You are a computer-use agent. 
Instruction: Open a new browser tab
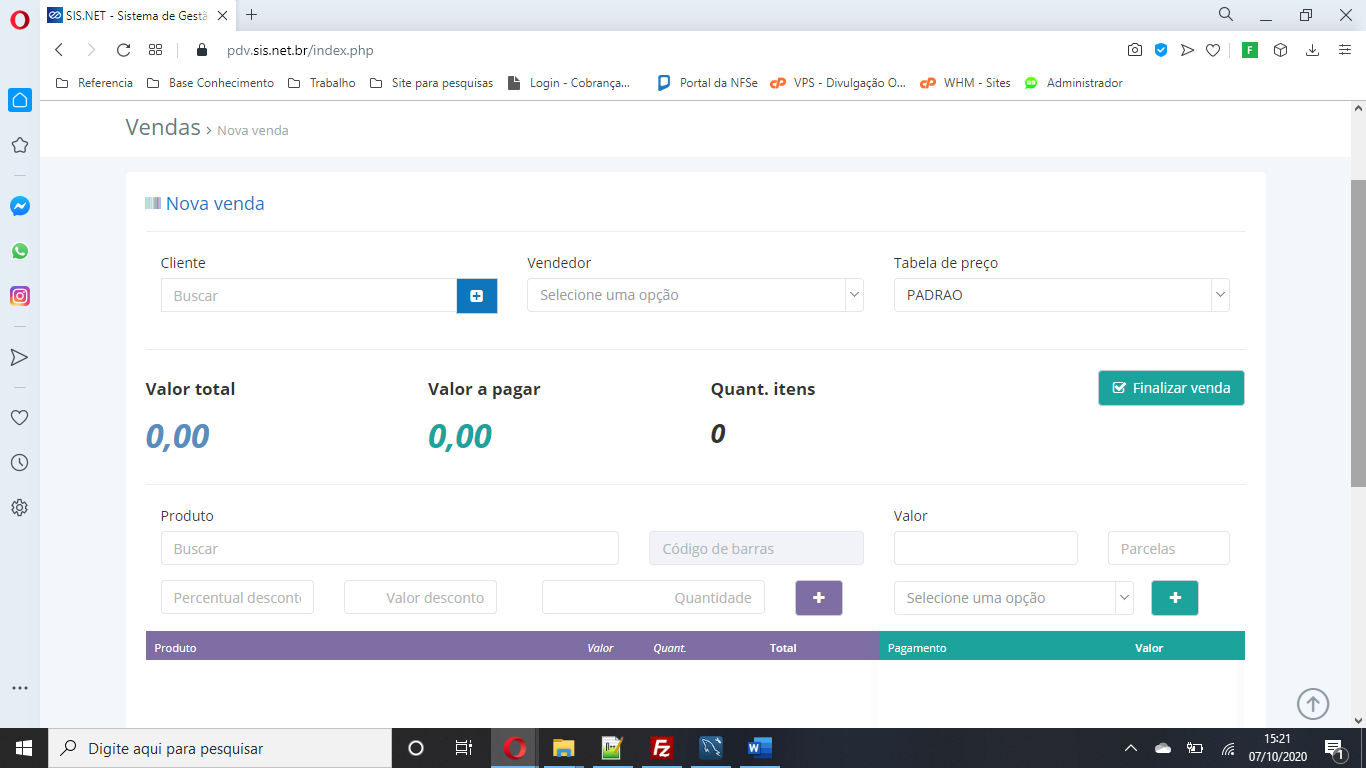tap(251, 14)
